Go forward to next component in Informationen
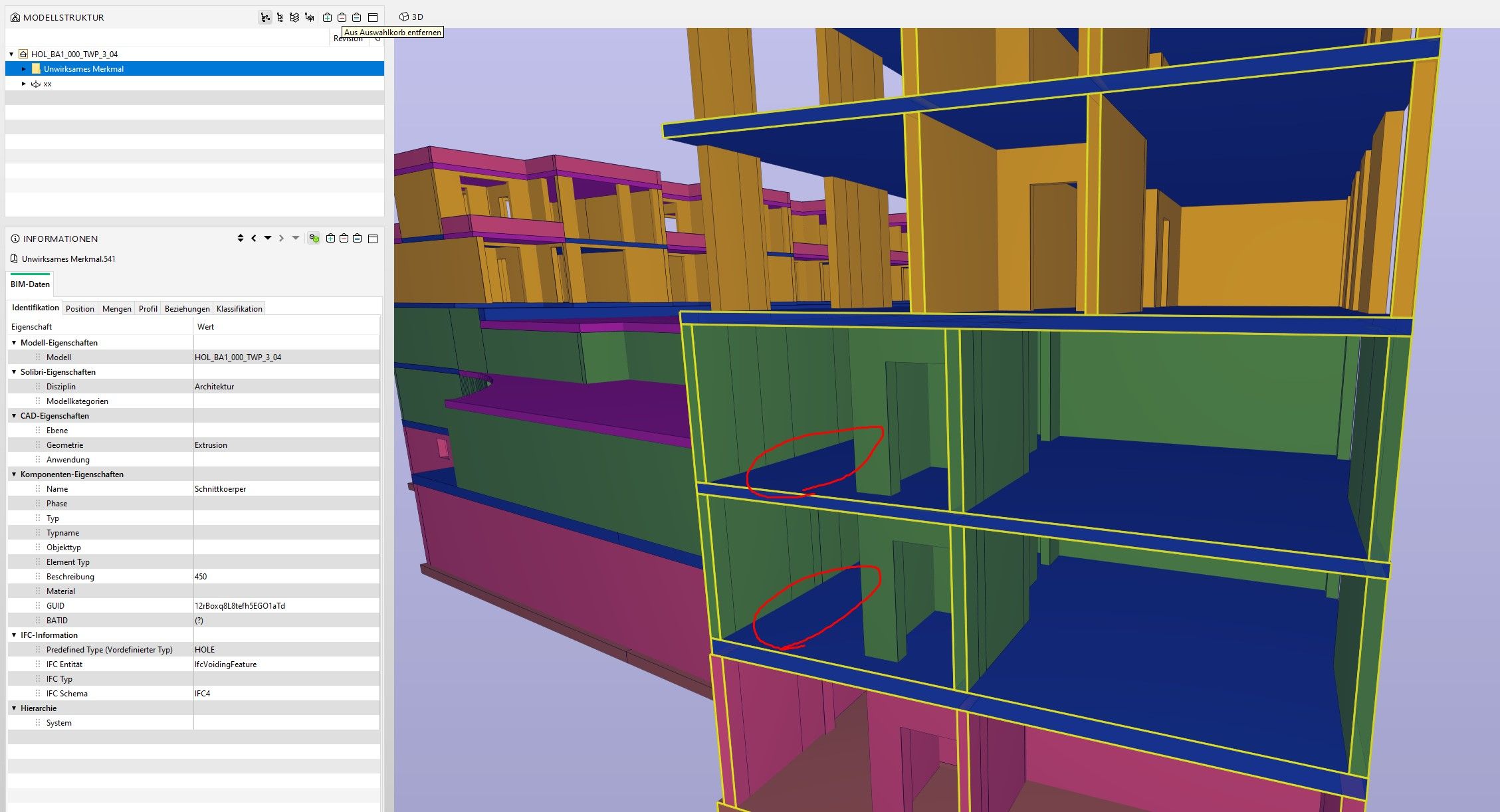Screen dimensions: 1500x812 [x=281, y=238]
